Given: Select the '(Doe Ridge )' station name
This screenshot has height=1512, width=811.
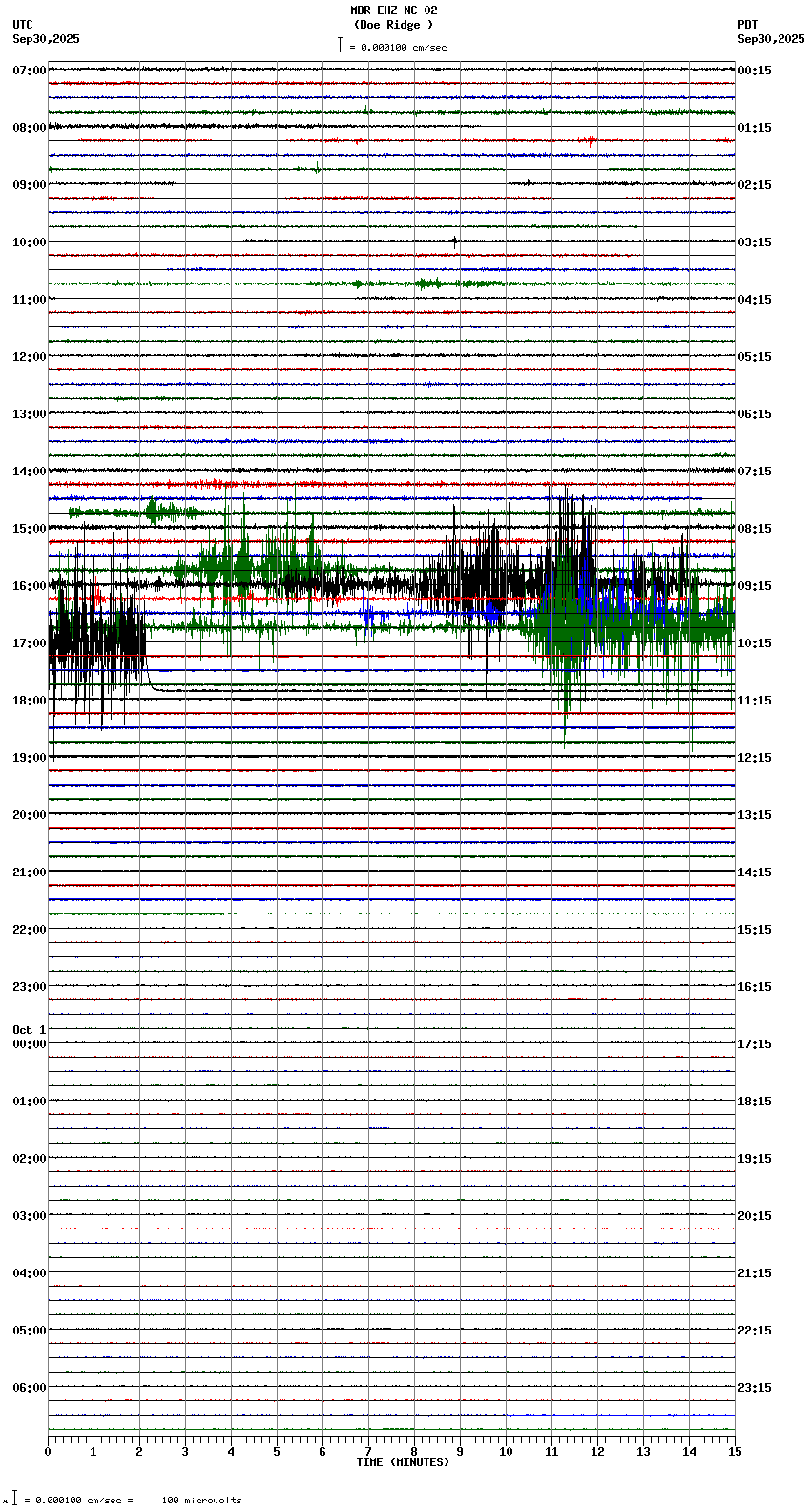Looking at the screenshot, I should click(393, 25).
